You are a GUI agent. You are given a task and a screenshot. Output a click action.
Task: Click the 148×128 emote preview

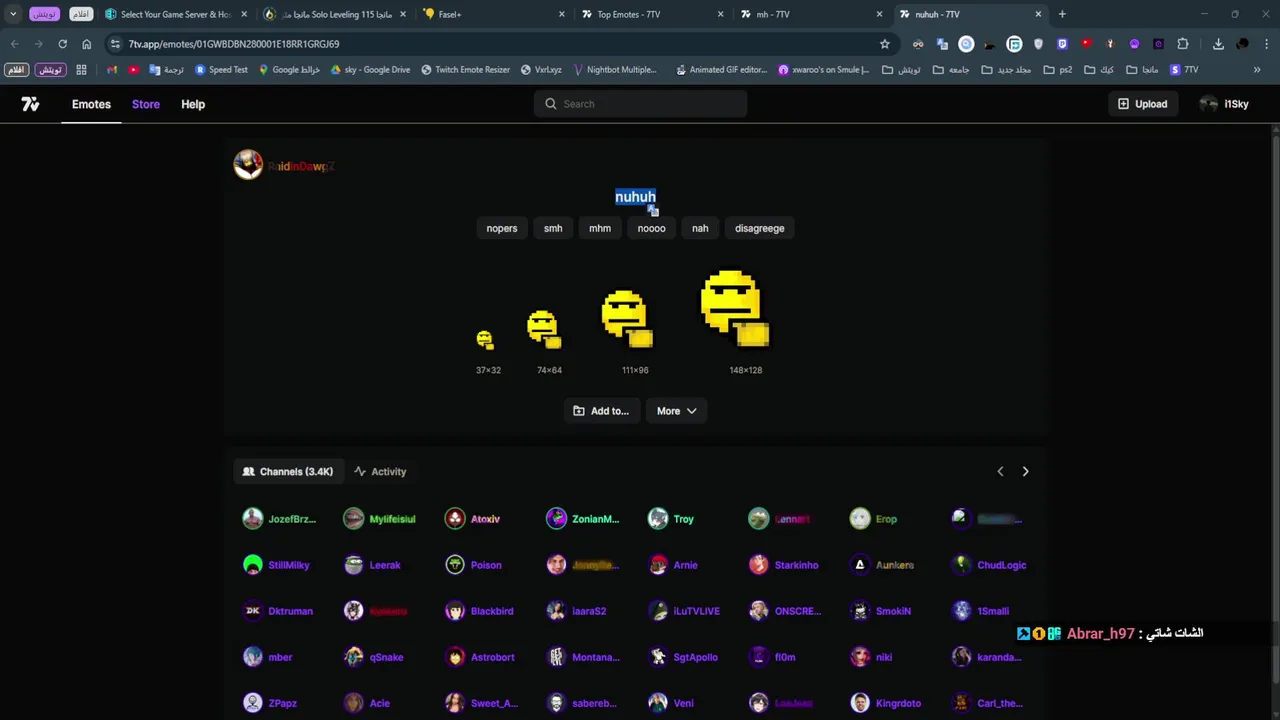pyautogui.click(x=735, y=309)
